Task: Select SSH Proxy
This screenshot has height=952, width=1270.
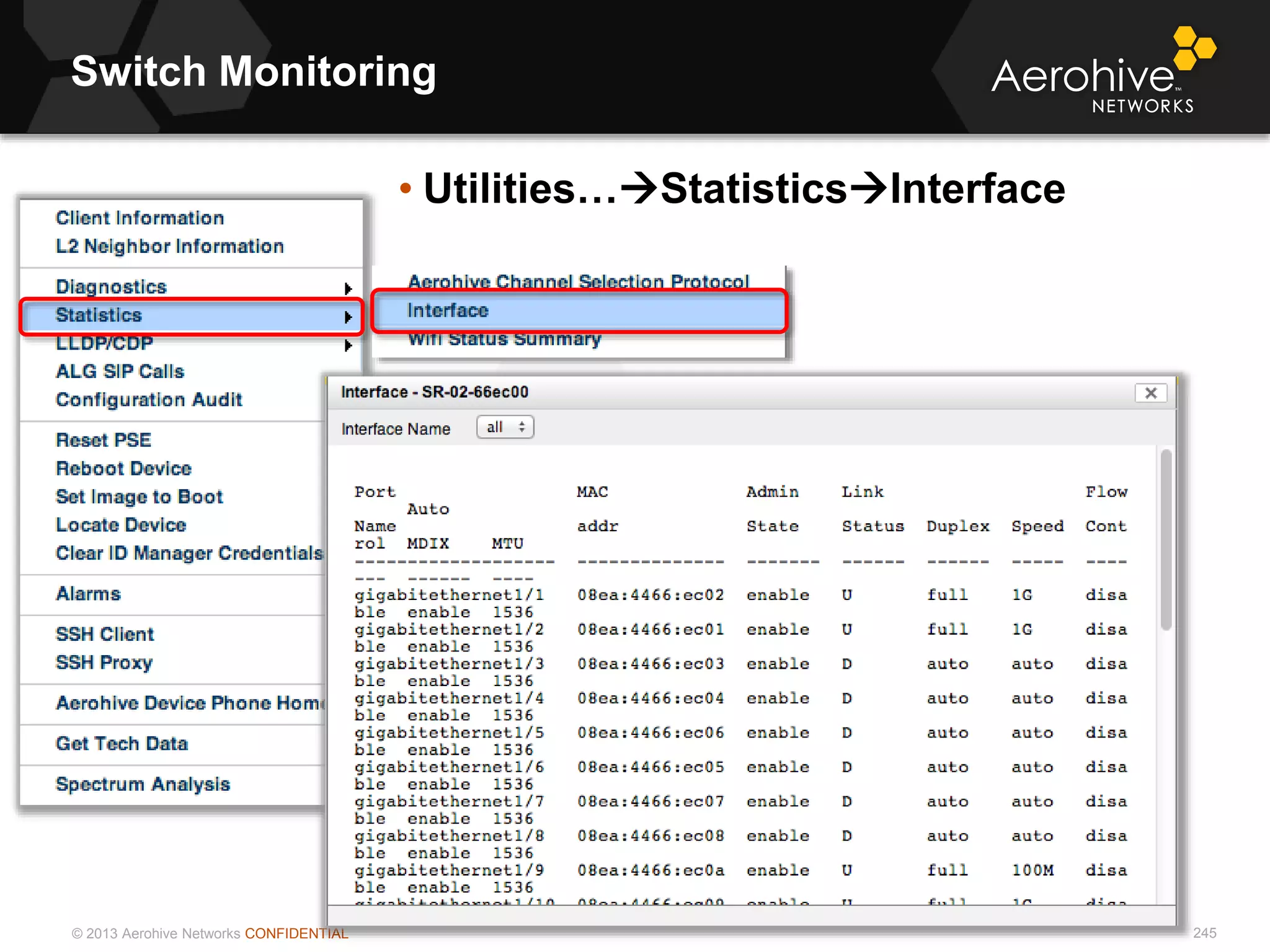Action: click(x=104, y=663)
